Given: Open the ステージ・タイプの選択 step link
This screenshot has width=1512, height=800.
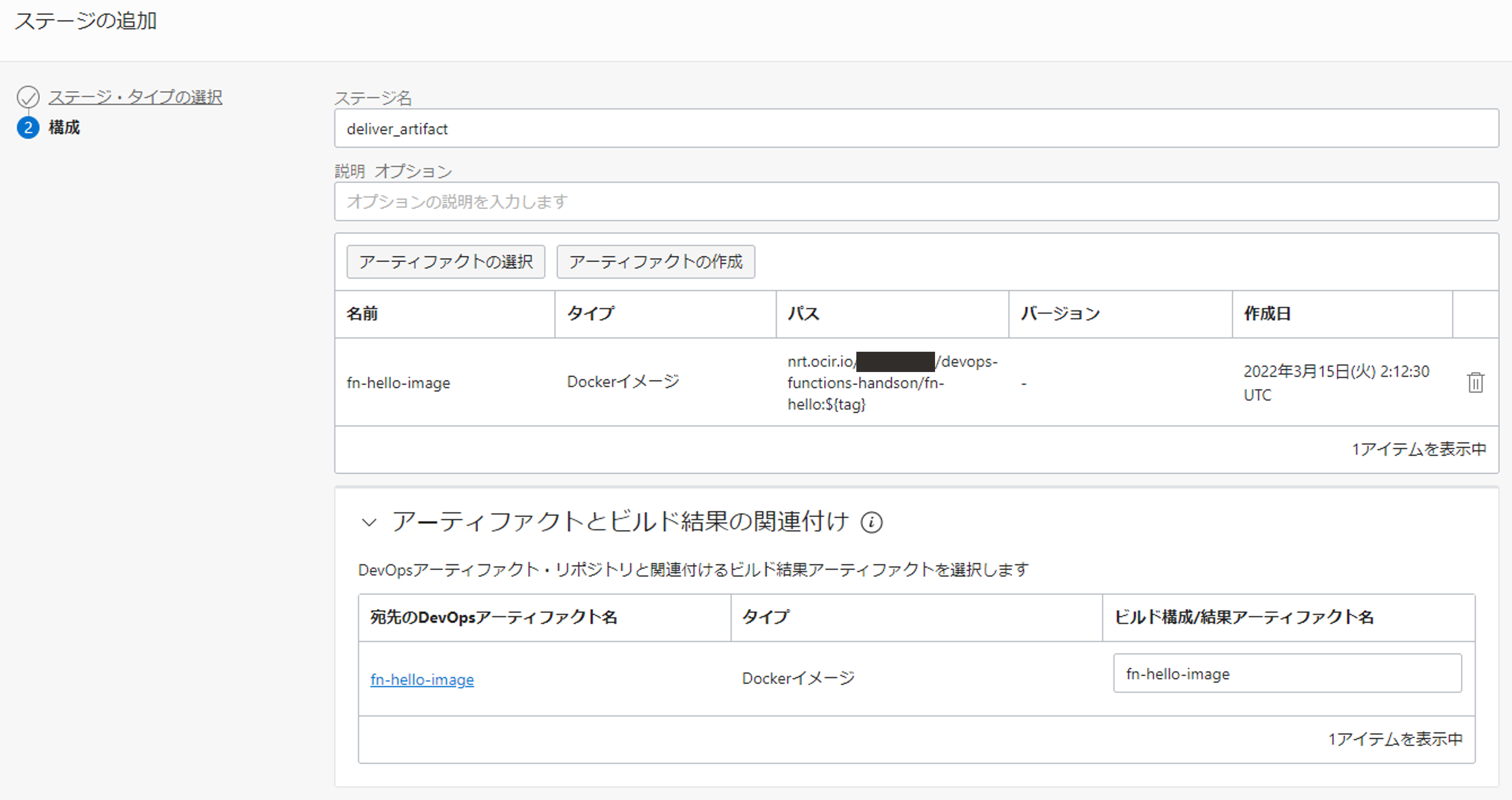Looking at the screenshot, I should click(x=135, y=97).
